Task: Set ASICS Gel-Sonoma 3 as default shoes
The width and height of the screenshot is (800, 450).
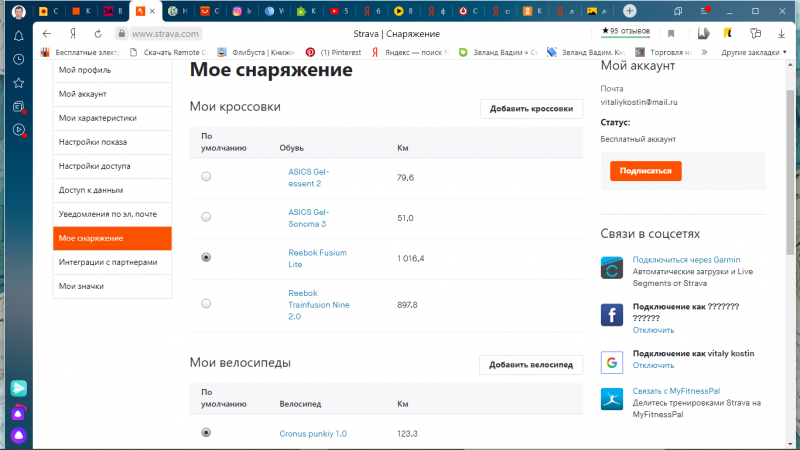Action: pos(206,217)
